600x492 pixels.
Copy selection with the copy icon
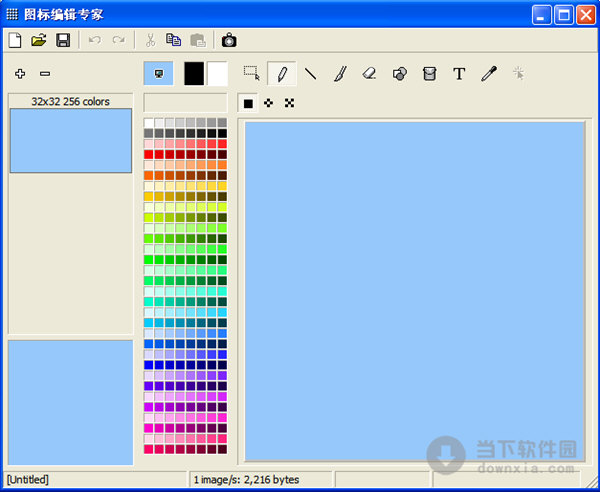pyautogui.click(x=174, y=40)
